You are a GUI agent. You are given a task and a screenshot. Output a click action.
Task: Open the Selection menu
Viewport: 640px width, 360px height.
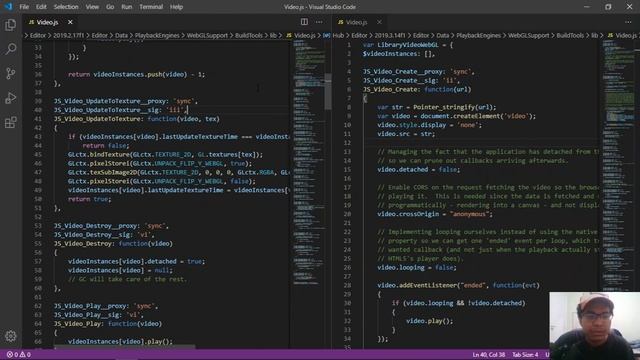tap(66, 7)
